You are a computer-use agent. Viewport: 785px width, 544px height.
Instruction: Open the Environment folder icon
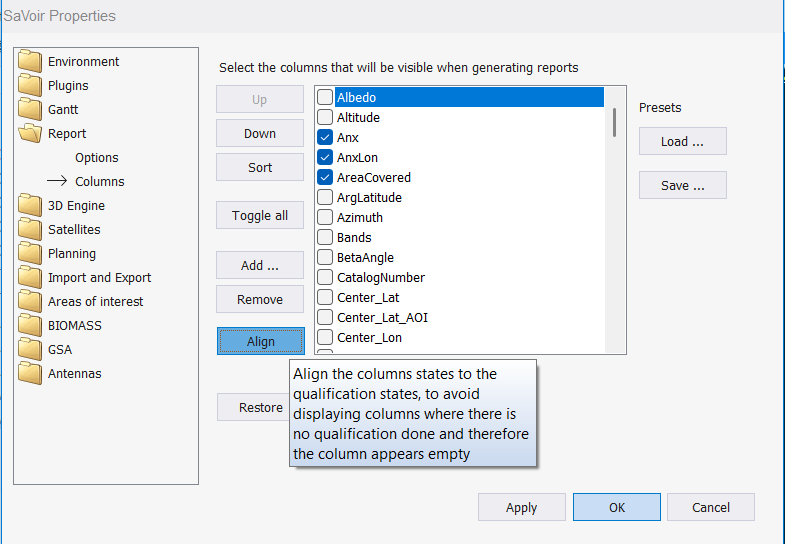30,62
